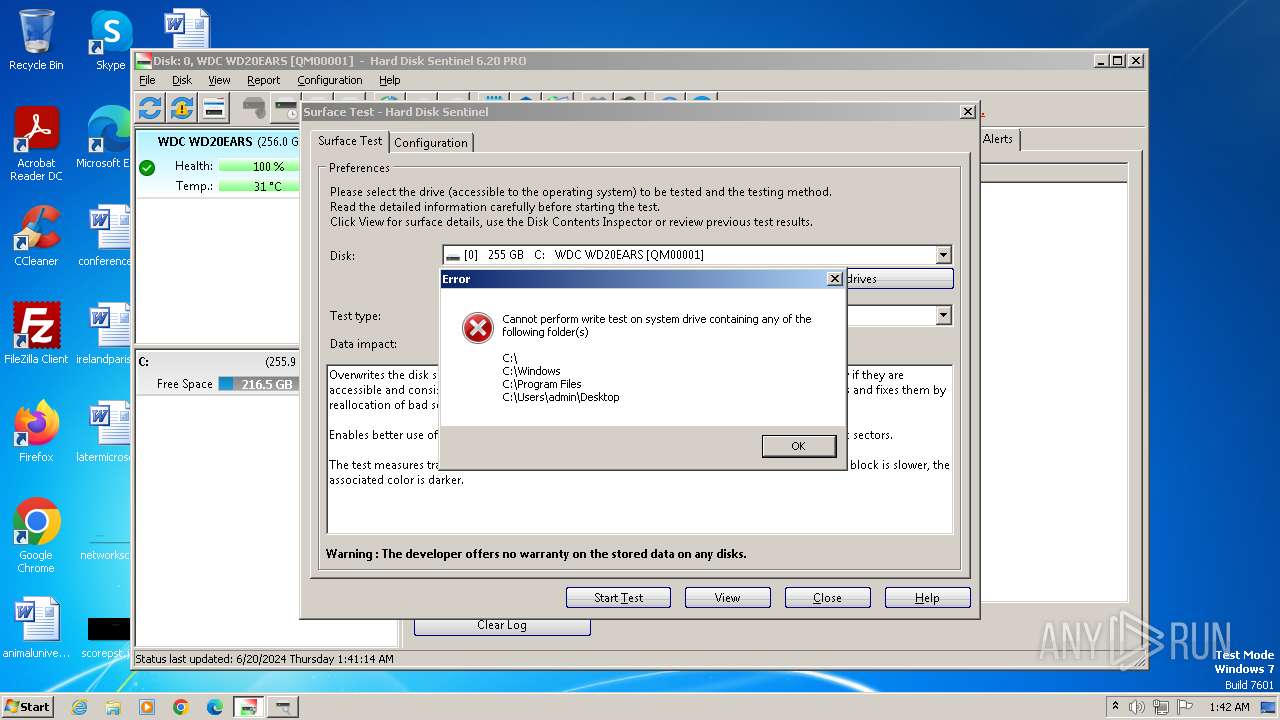Click the Clear Log button
1280x720 pixels.
pos(502,625)
